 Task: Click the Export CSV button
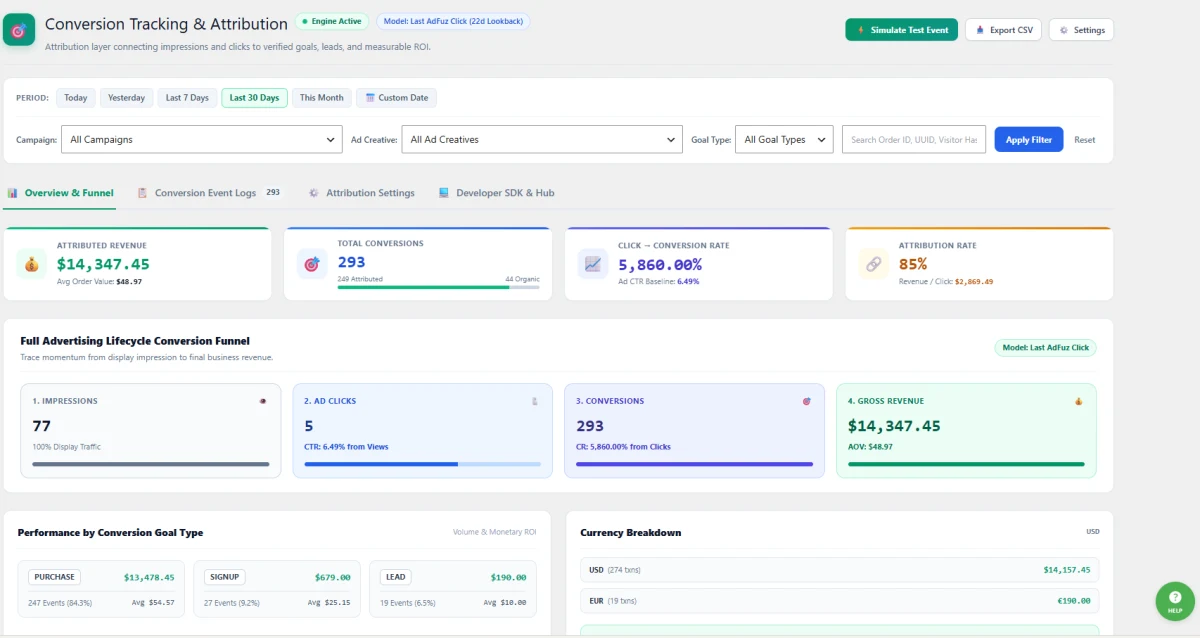coord(1003,30)
